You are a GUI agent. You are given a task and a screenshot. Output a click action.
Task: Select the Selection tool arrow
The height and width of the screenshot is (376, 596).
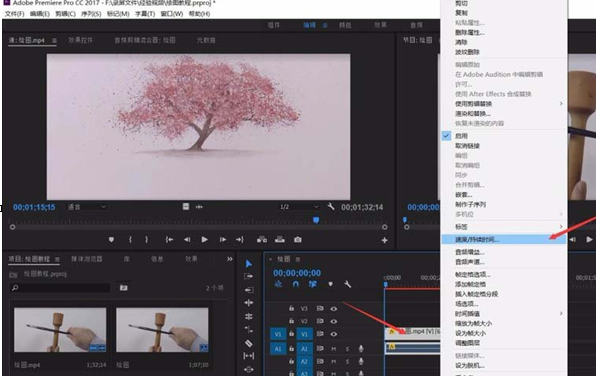click(249, 263)
